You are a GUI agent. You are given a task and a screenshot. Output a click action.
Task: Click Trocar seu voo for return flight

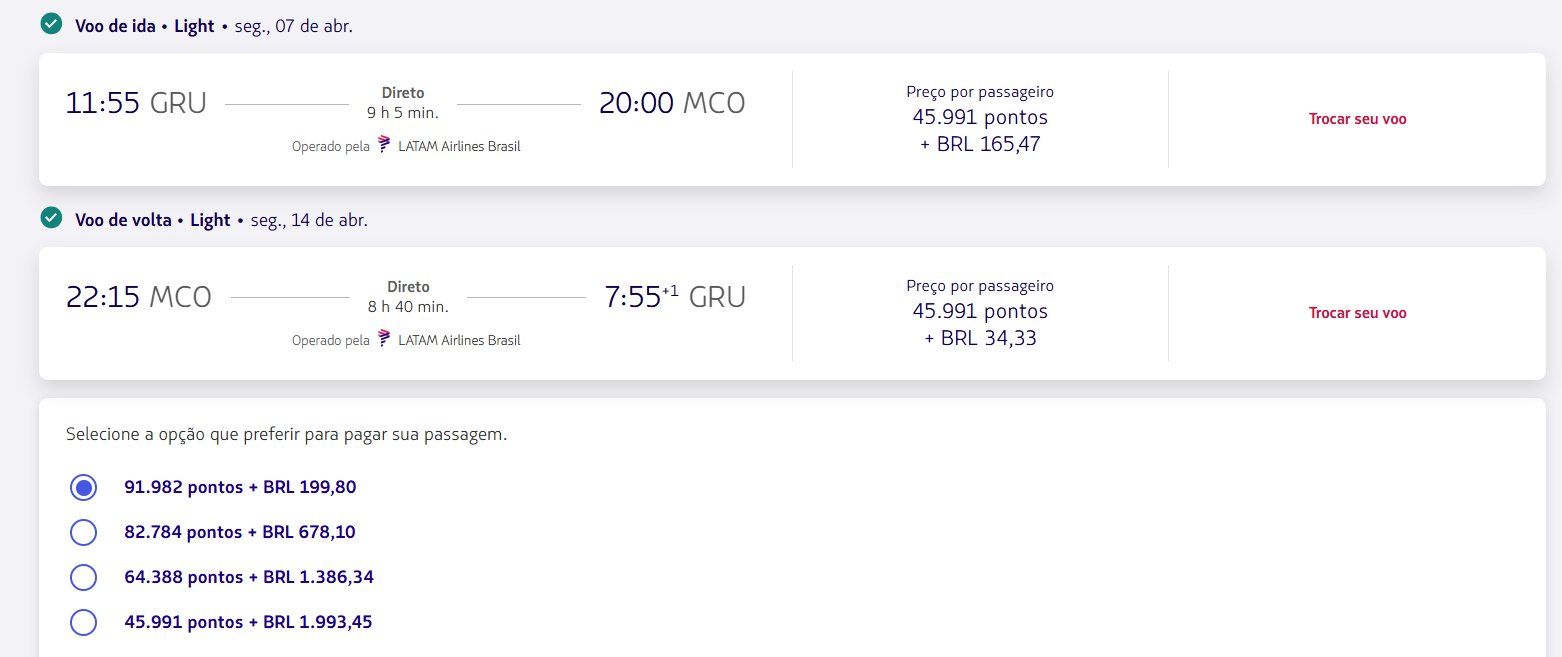1357,313
